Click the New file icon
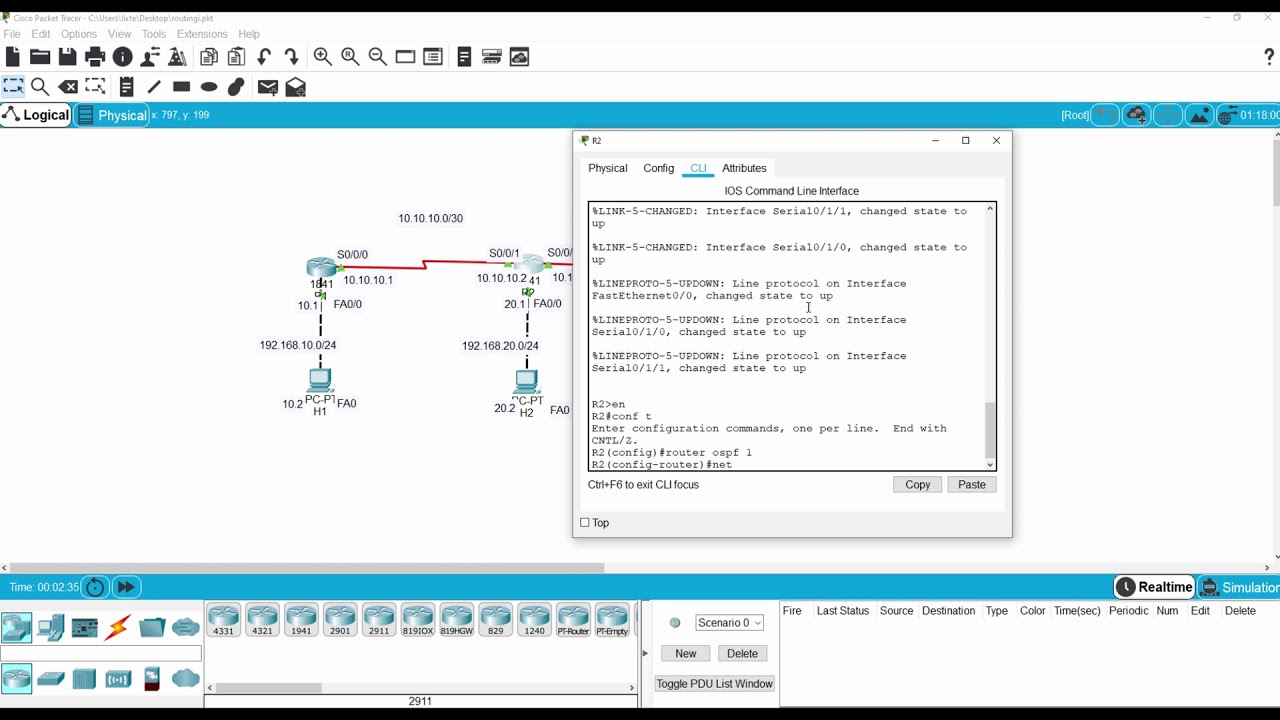This screenshot has width=1280, height=720. [x=13, y=57]
